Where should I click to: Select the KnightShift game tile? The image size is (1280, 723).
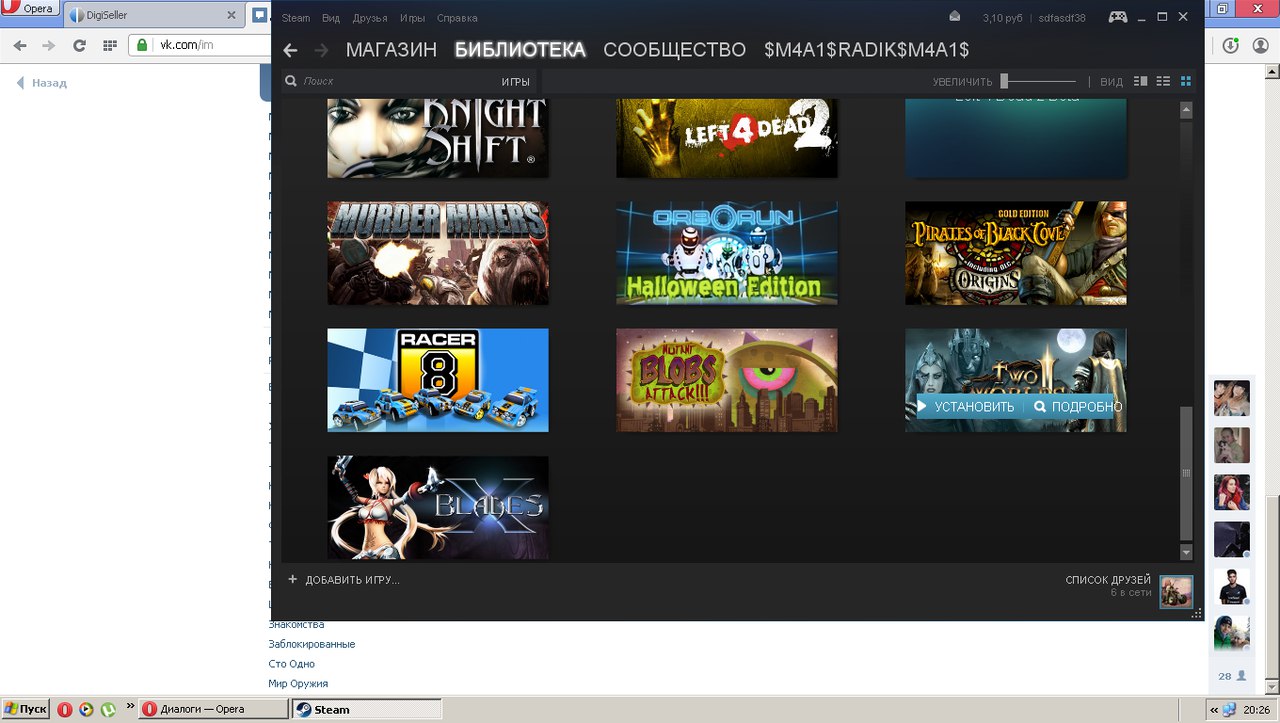tap(438, 138)
